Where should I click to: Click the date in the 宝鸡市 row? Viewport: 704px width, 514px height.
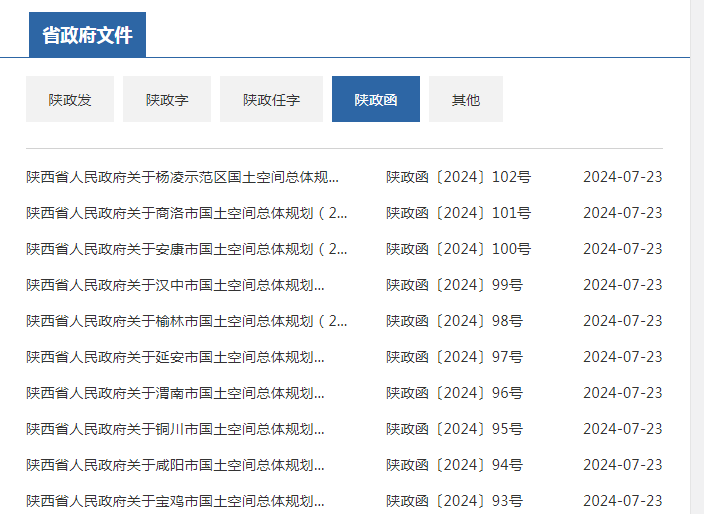623,501
